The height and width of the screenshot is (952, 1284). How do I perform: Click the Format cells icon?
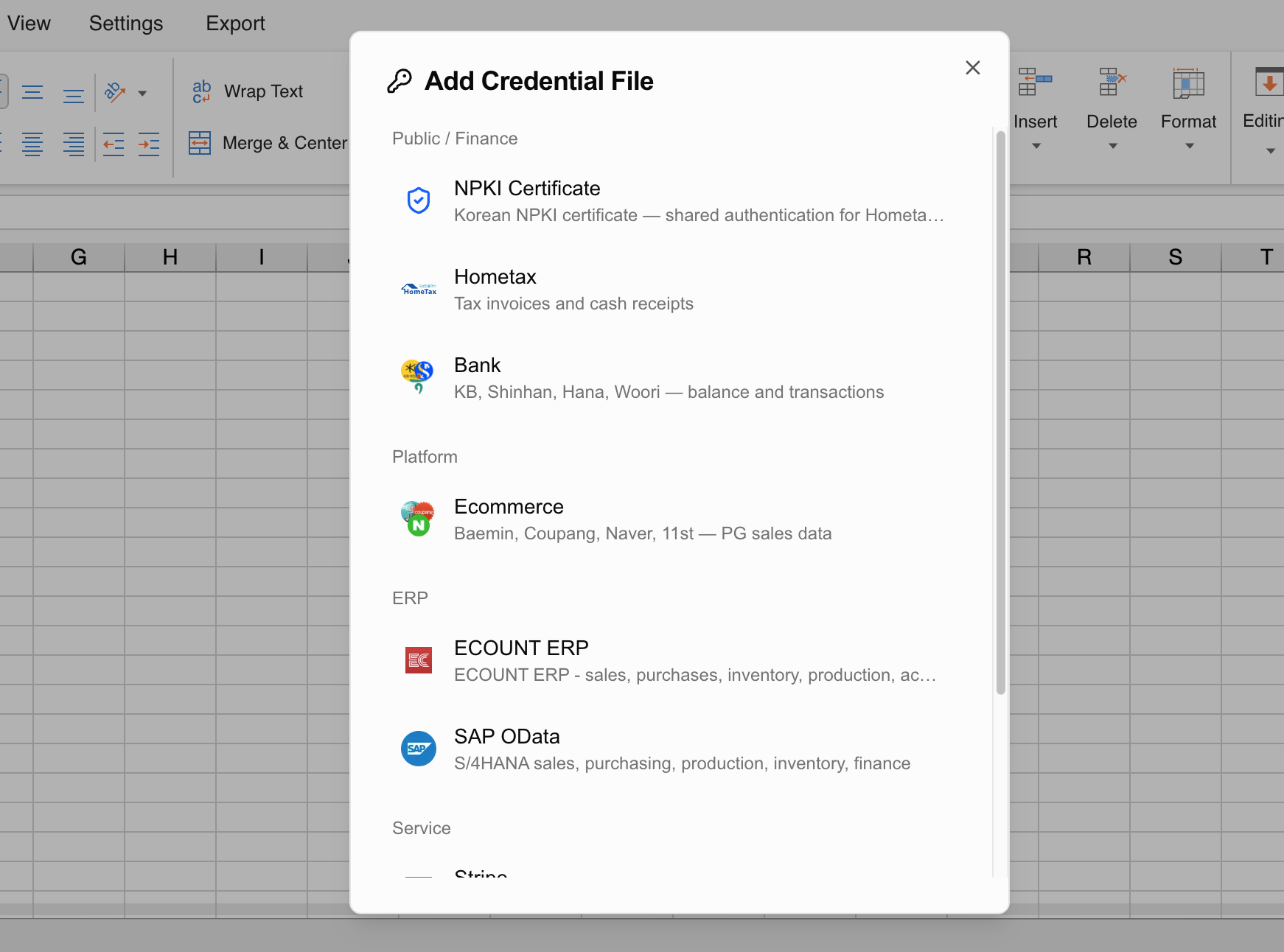(1189, 83)
